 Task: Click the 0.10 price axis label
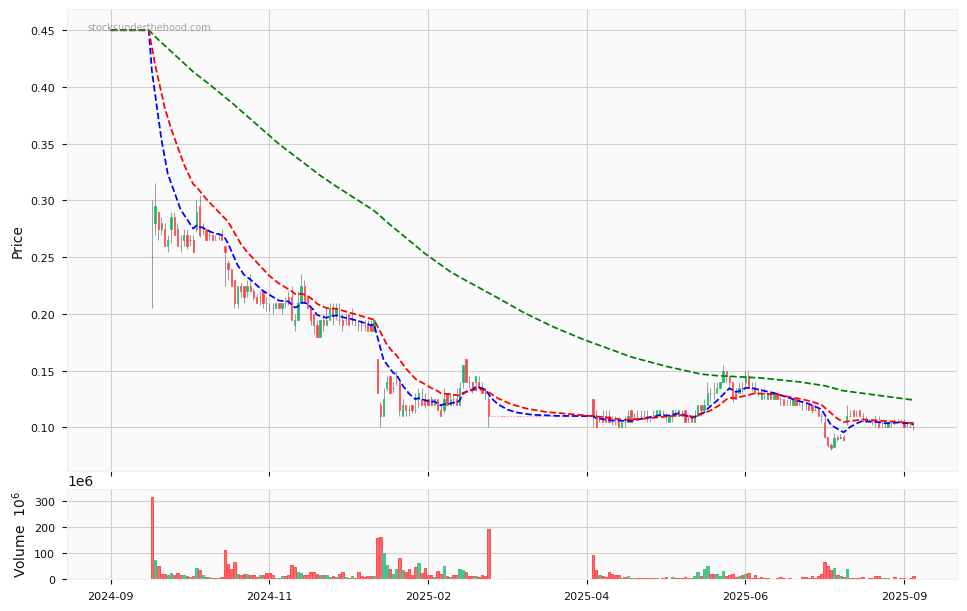point(43,428)
